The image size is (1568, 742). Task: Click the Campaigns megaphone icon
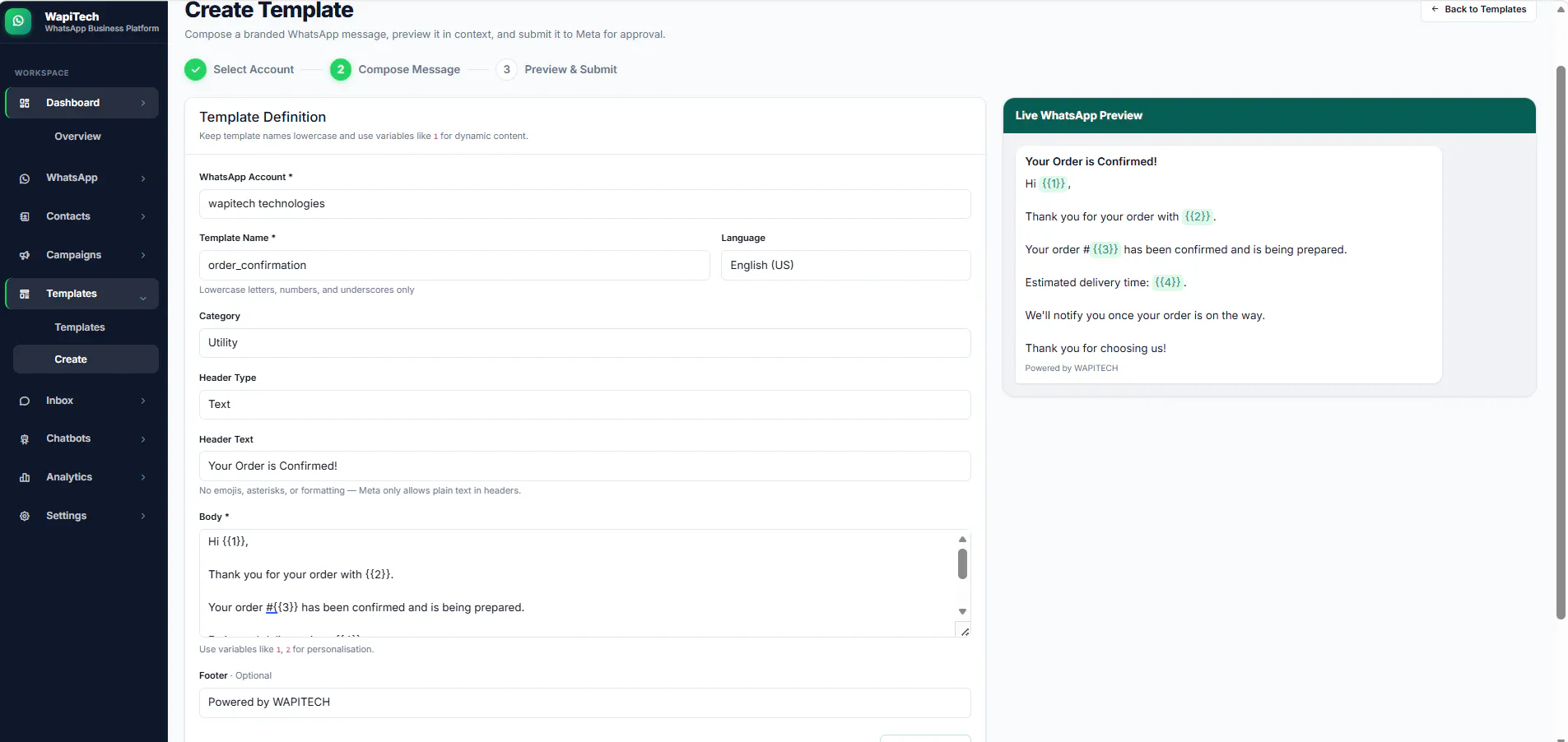25,256
